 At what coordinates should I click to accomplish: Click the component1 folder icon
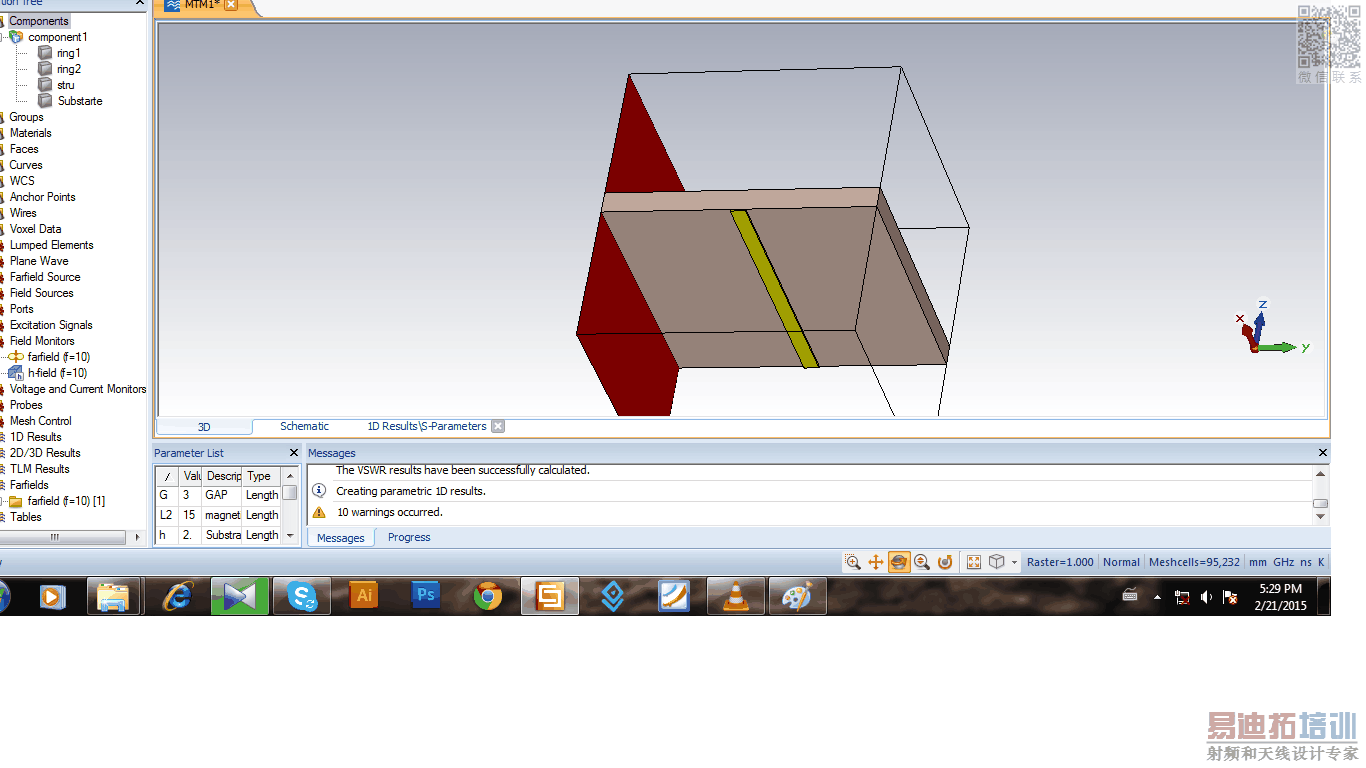[16, 37]
